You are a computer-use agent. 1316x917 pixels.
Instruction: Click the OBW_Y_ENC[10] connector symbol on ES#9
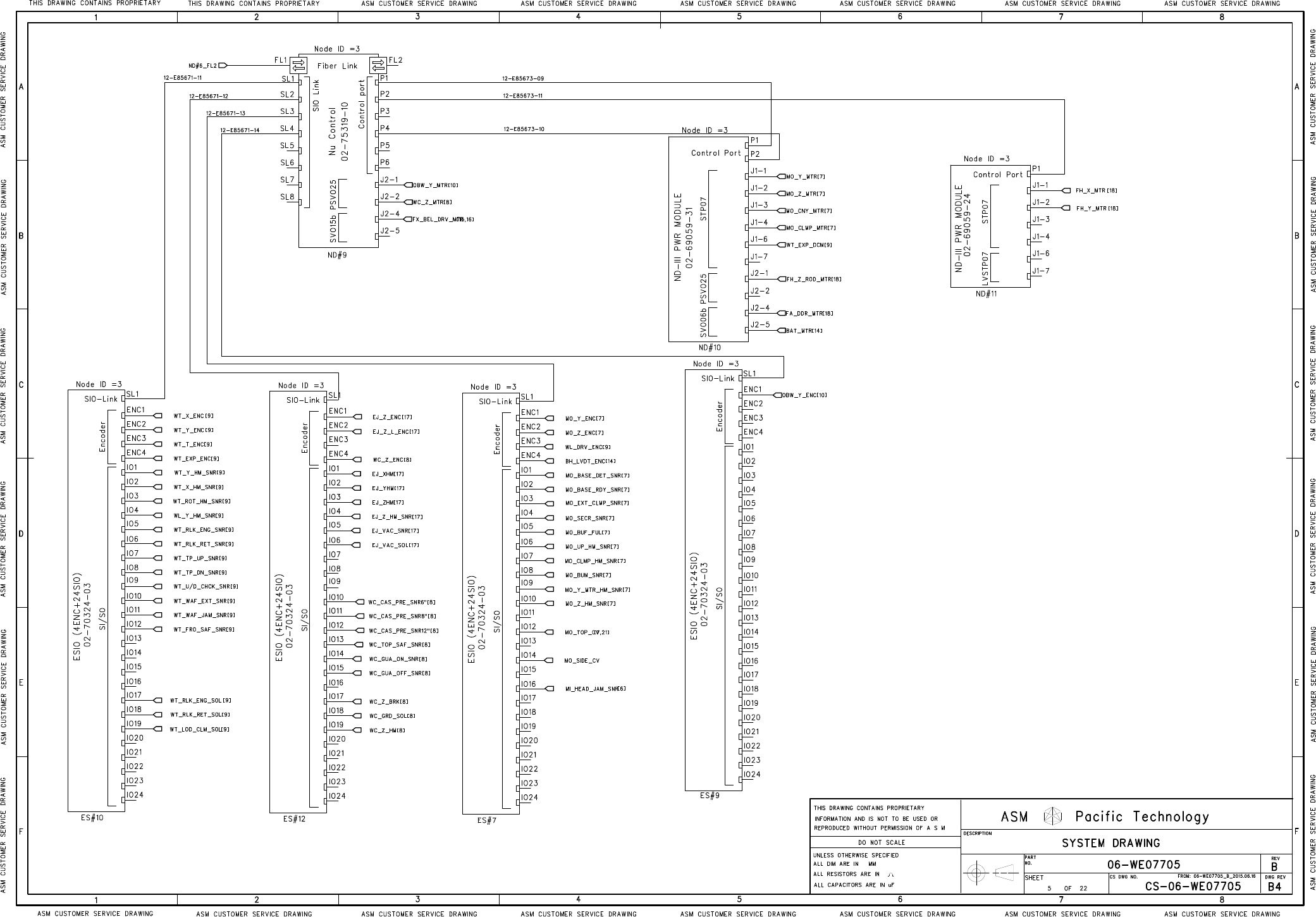[778, 395]
